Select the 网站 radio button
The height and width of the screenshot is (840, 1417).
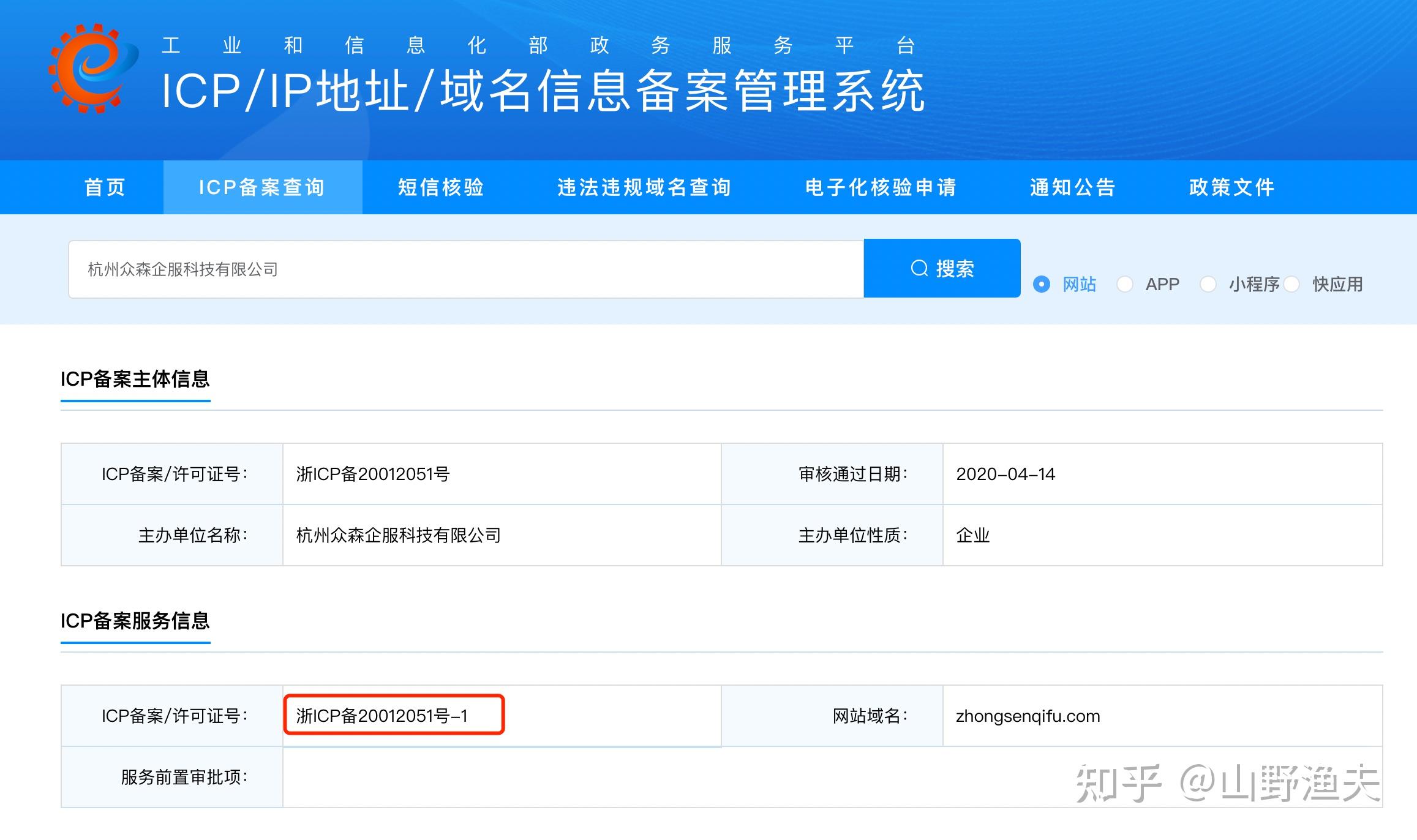tap(1041, 284)
